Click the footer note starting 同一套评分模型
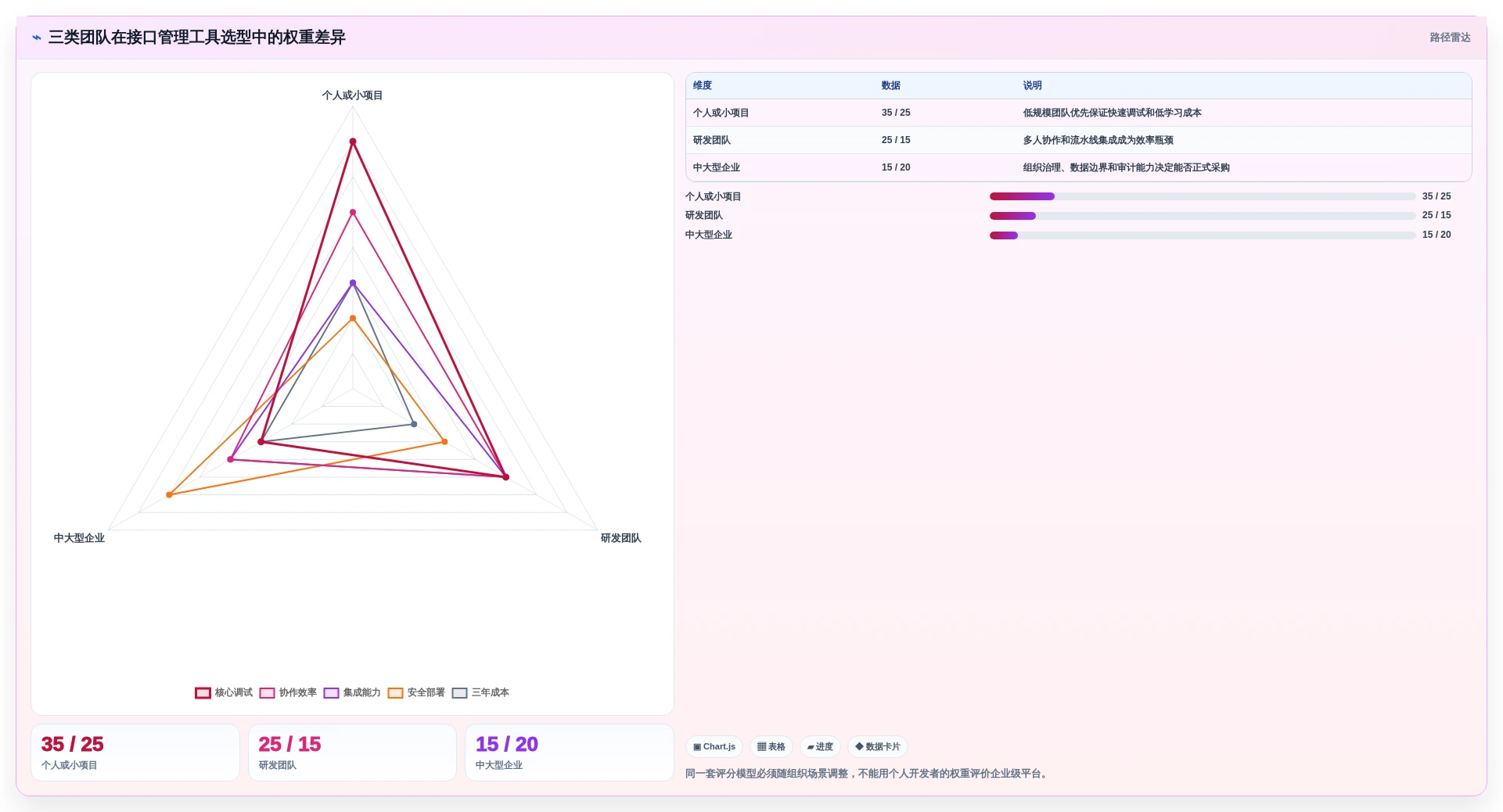Screen dimensions: 1503x812 click(868, 774)
